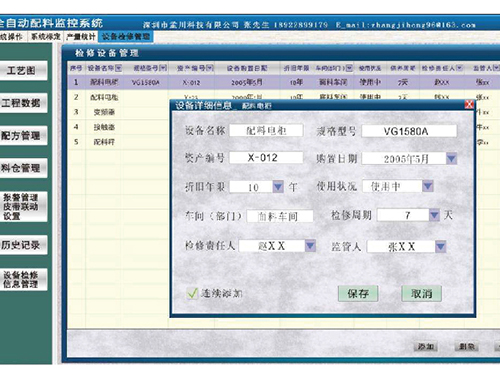Click the 保存 button
500x375 pixels.
coord(358,294)
